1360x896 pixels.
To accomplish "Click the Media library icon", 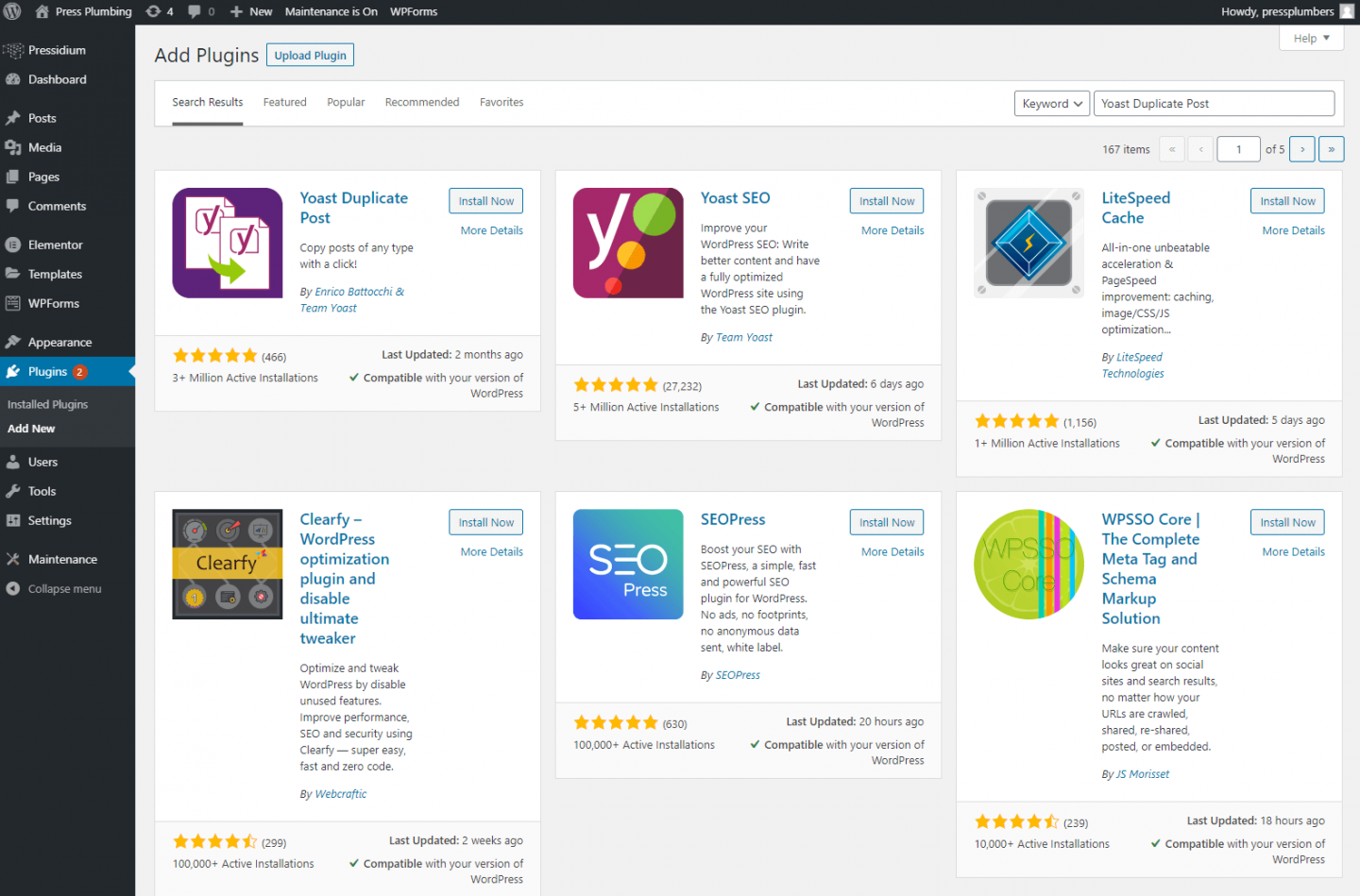I will (13, 147).
